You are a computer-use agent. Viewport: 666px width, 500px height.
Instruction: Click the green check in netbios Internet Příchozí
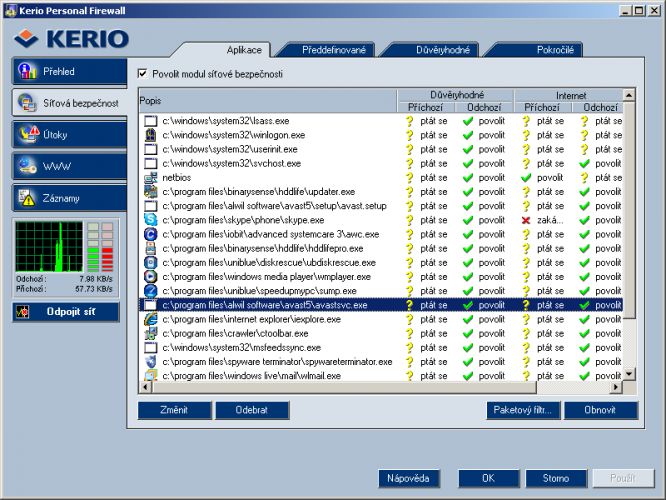[526, 178]
